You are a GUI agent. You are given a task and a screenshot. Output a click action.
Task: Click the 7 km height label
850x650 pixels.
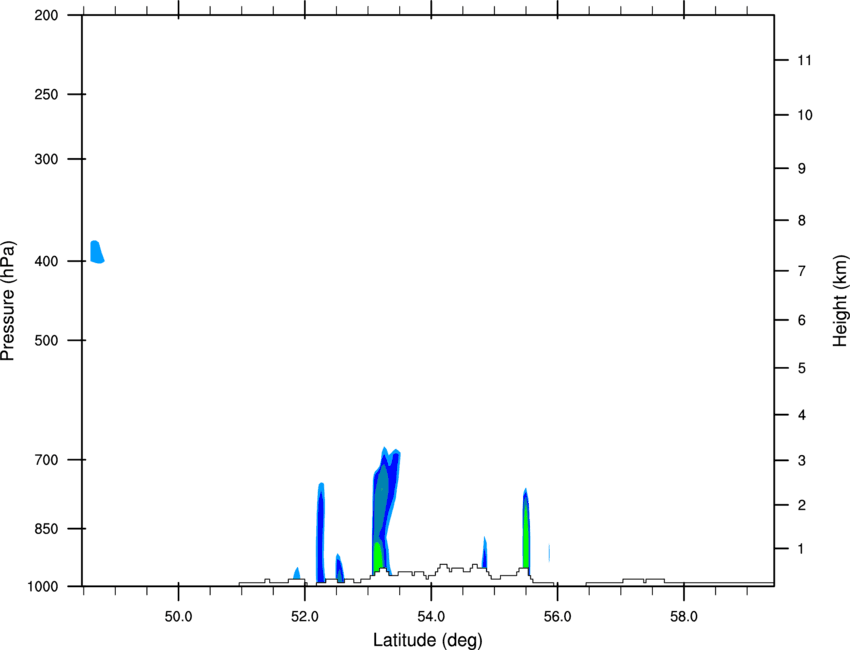pyautogui.click(x=801, y=271)
